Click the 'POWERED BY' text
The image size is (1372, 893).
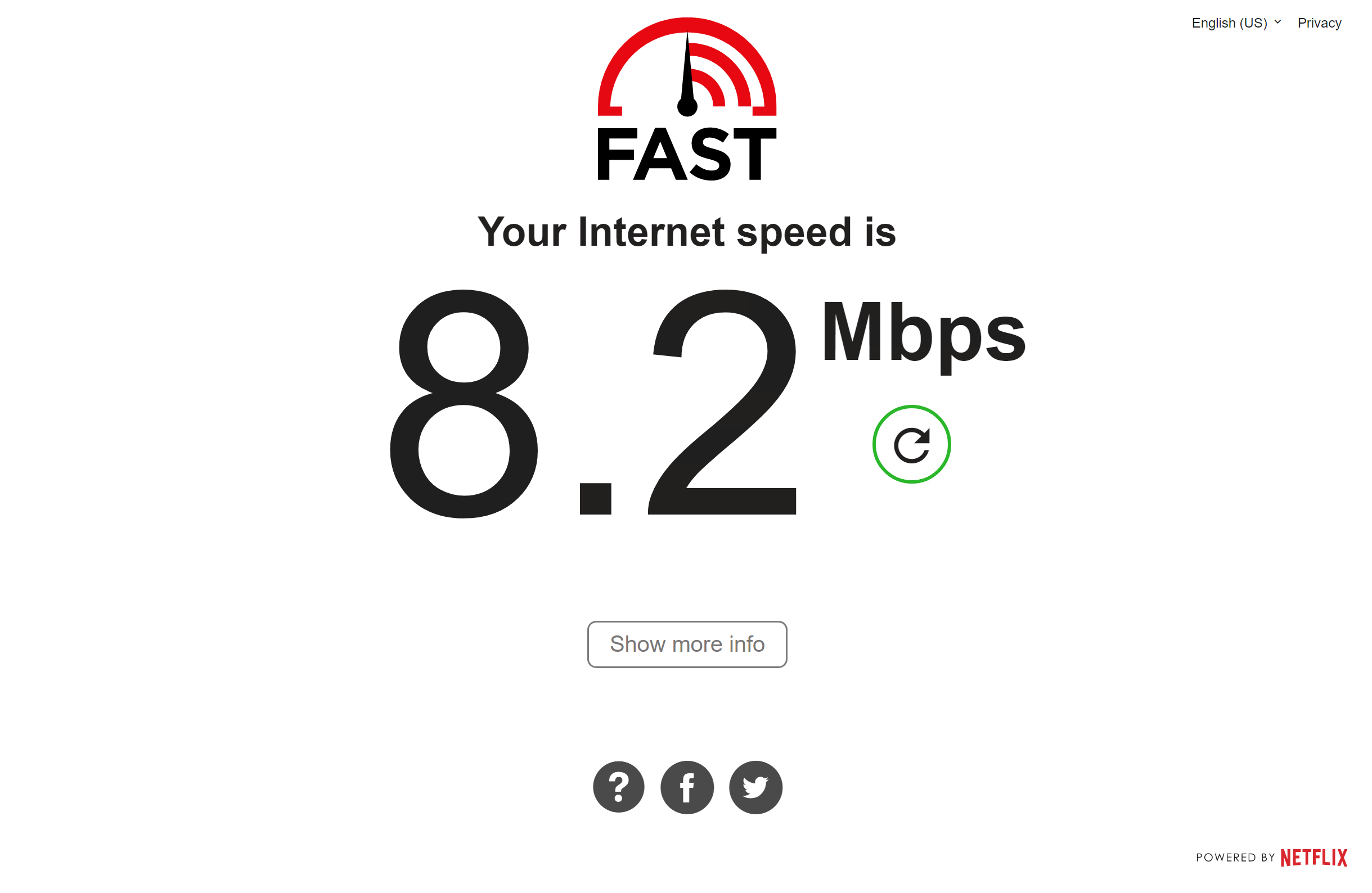(x=1235, y=858)
